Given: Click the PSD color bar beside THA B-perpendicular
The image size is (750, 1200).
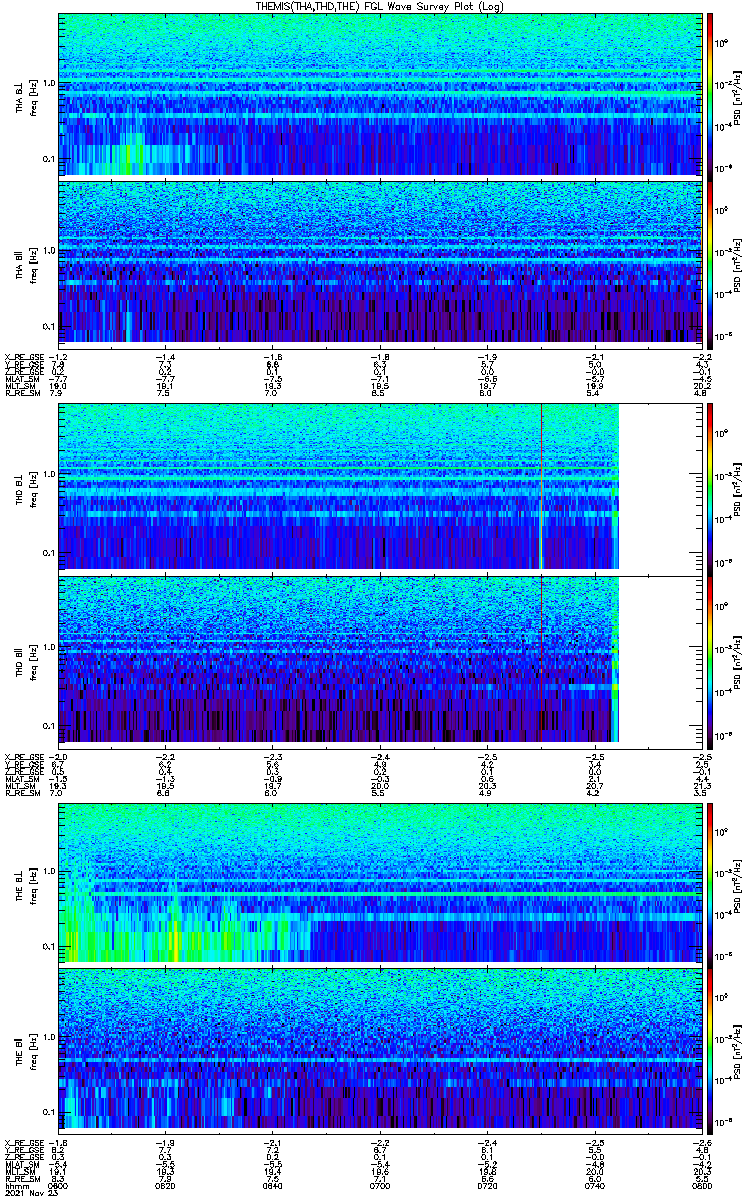Looking at the screenshot, I should 710,95.
